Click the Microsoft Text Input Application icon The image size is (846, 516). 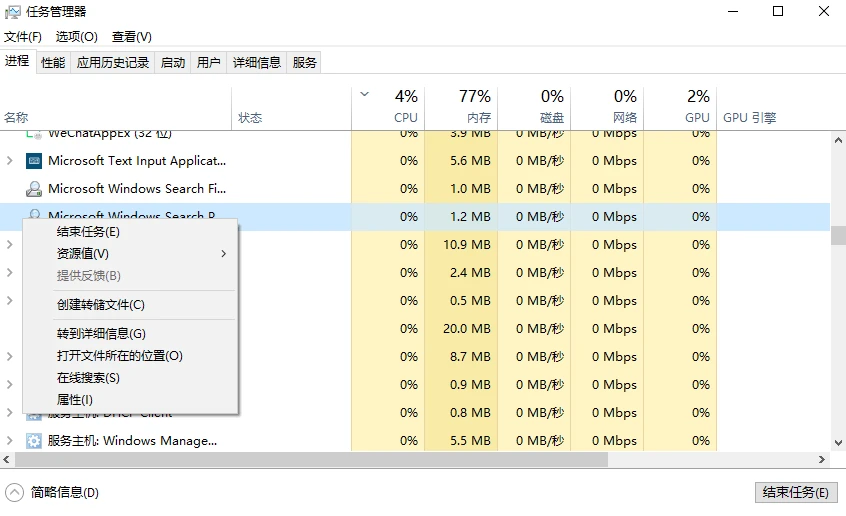coord(34,160)
